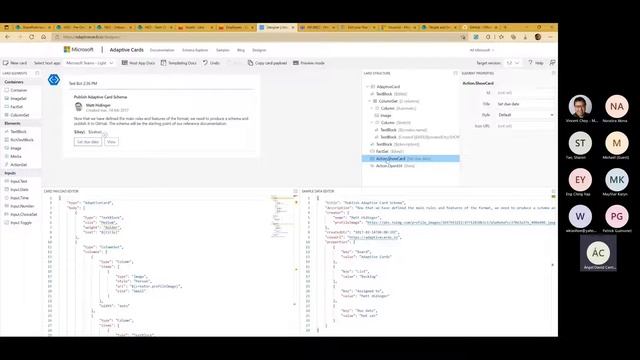The width and height of the screenshot is (640, 360).
Task: Click the New card toolbar icon
Action: pyautogui.click(x=6, y=63)
